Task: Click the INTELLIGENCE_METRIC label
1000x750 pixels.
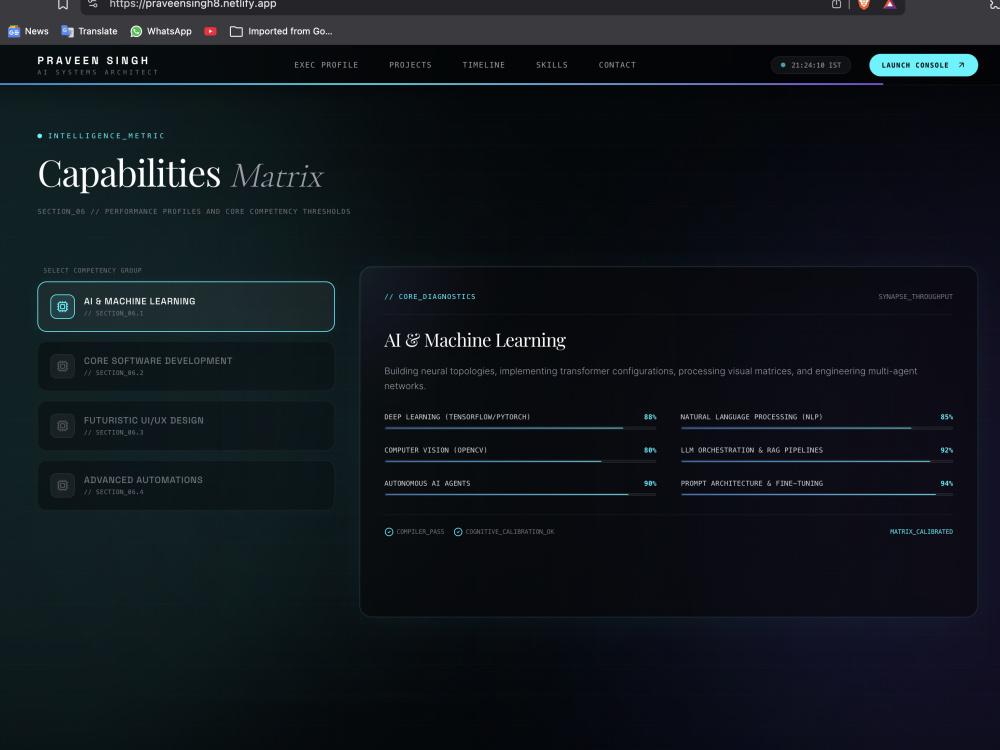Action: 106,136
